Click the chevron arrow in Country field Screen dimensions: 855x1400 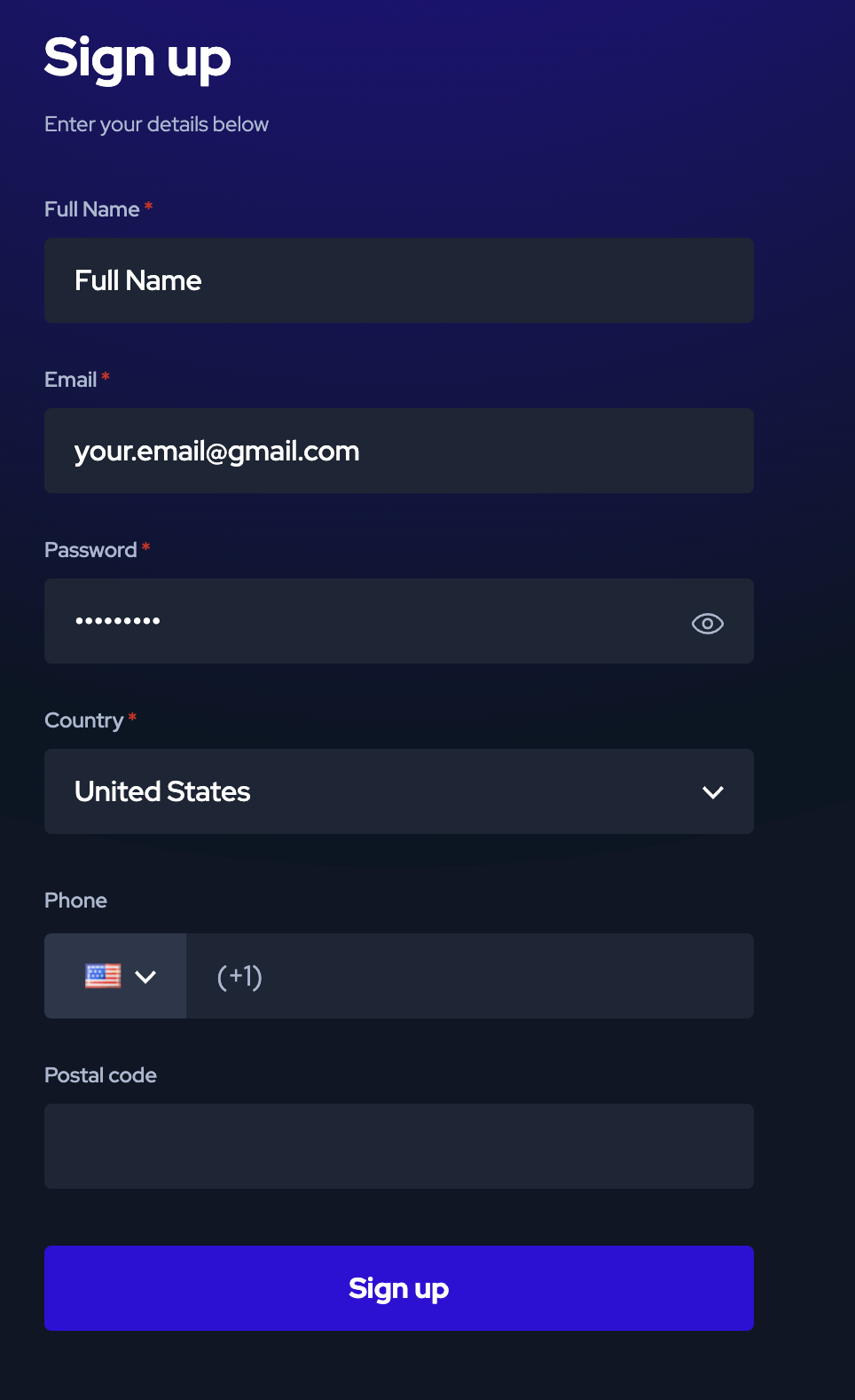point(713,792)
